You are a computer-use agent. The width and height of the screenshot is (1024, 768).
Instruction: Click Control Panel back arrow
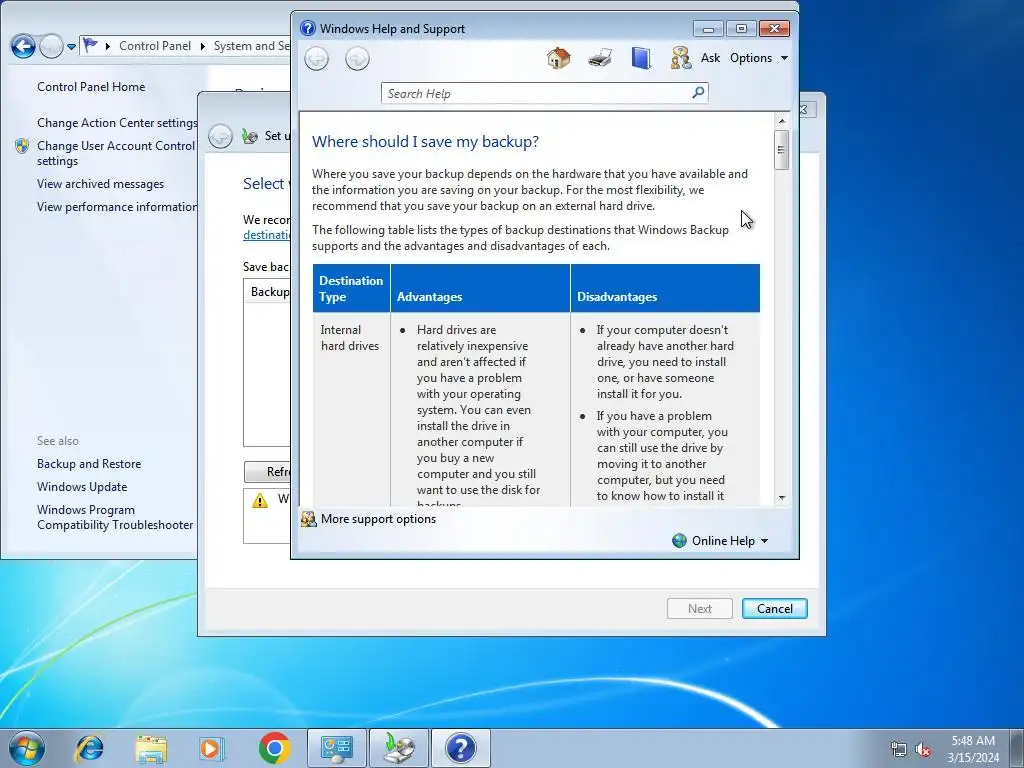click(x=24, y=46)
